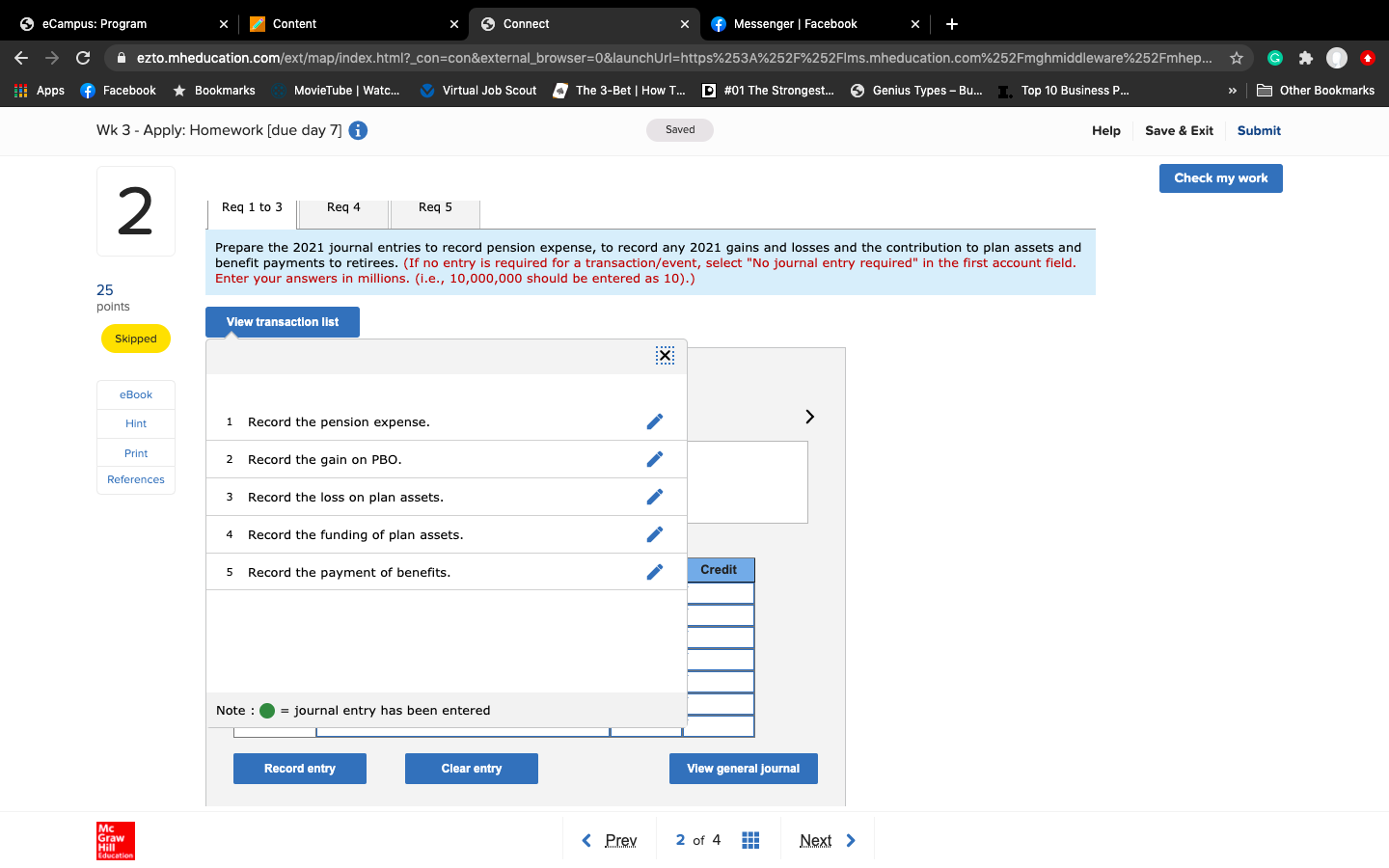Open the grid page navigator icon
This screenshot has height=868, width=1389.
point(750,839)
